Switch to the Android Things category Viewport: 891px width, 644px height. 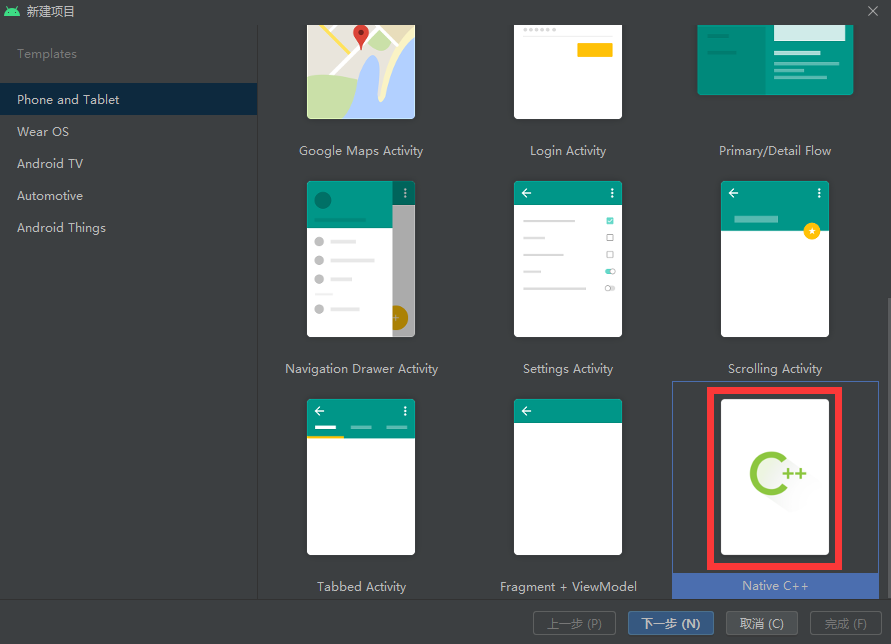61,227
